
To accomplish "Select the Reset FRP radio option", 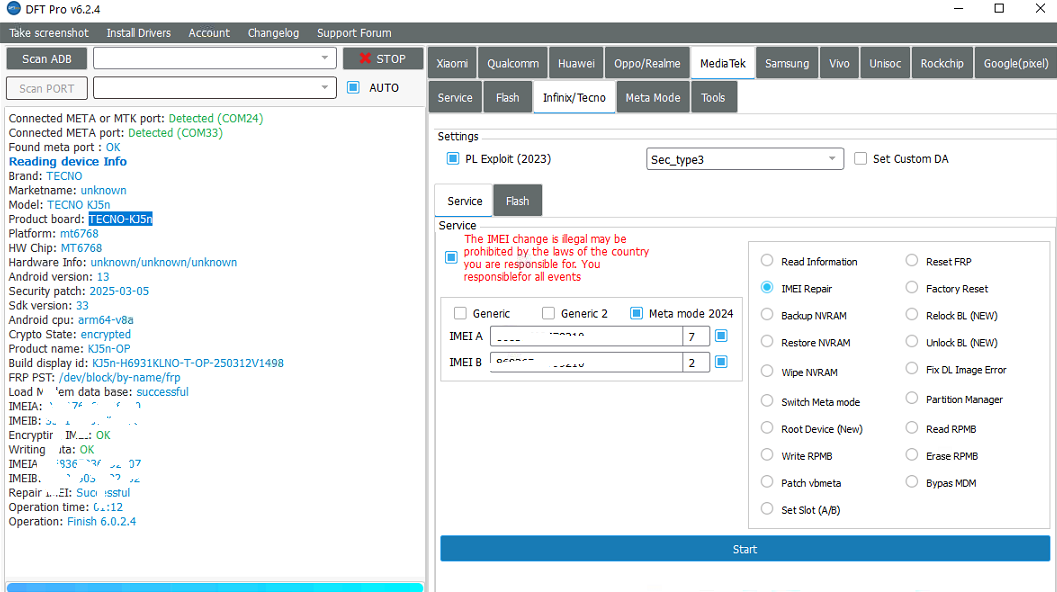I will (911, 260).
